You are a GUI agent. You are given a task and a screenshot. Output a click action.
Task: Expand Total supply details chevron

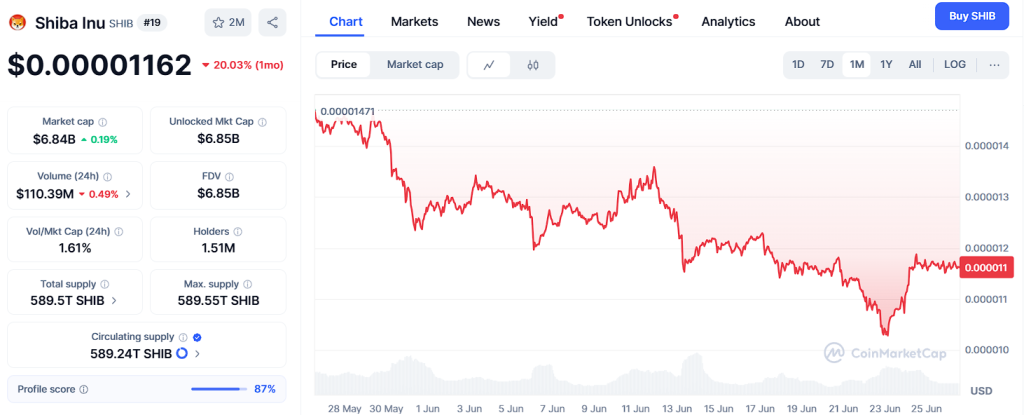113,300
